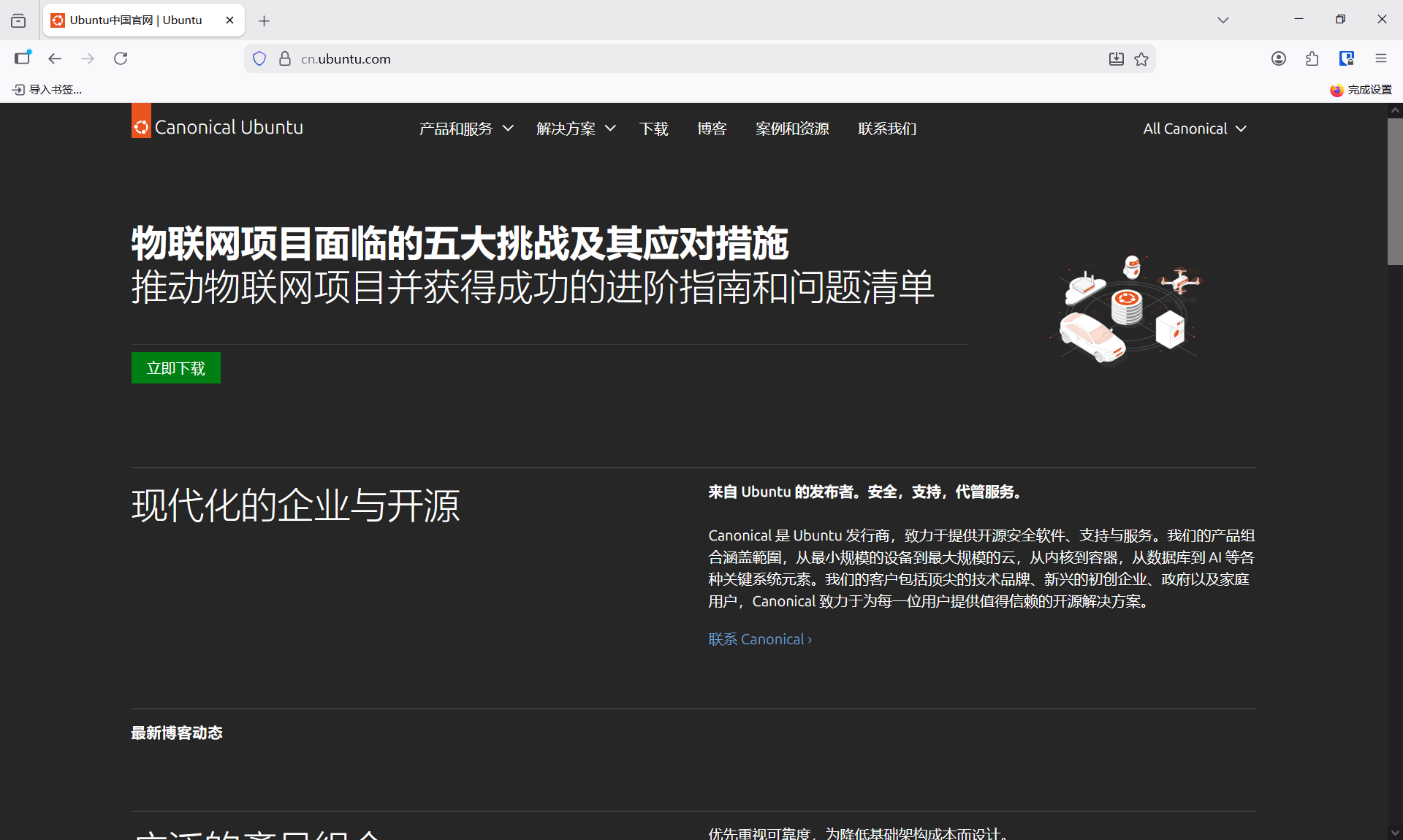Open the 下载 navigation item
The image size is (1403, 840).
tap(653, 129)
